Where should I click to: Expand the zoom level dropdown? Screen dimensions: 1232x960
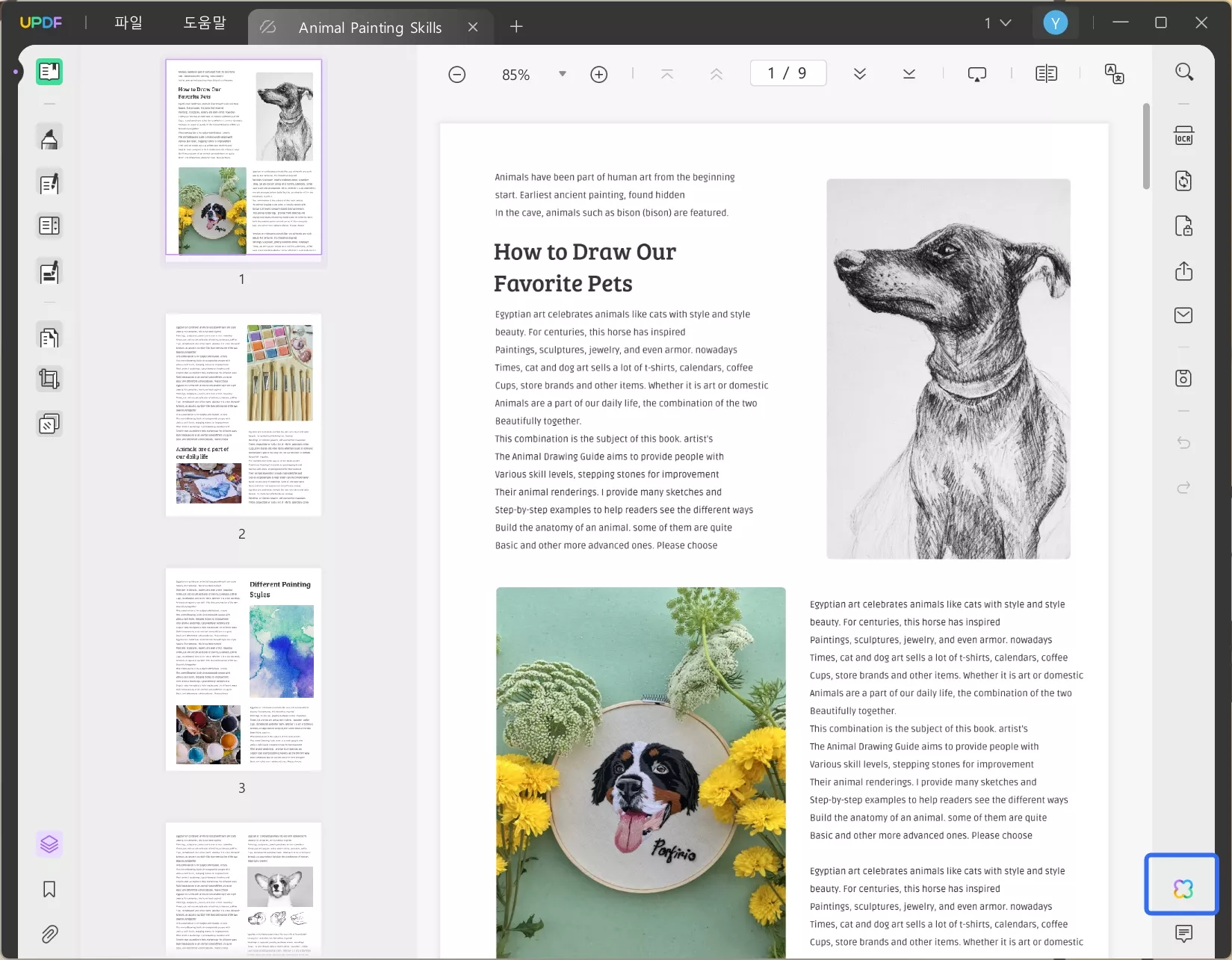click(563, 74)
